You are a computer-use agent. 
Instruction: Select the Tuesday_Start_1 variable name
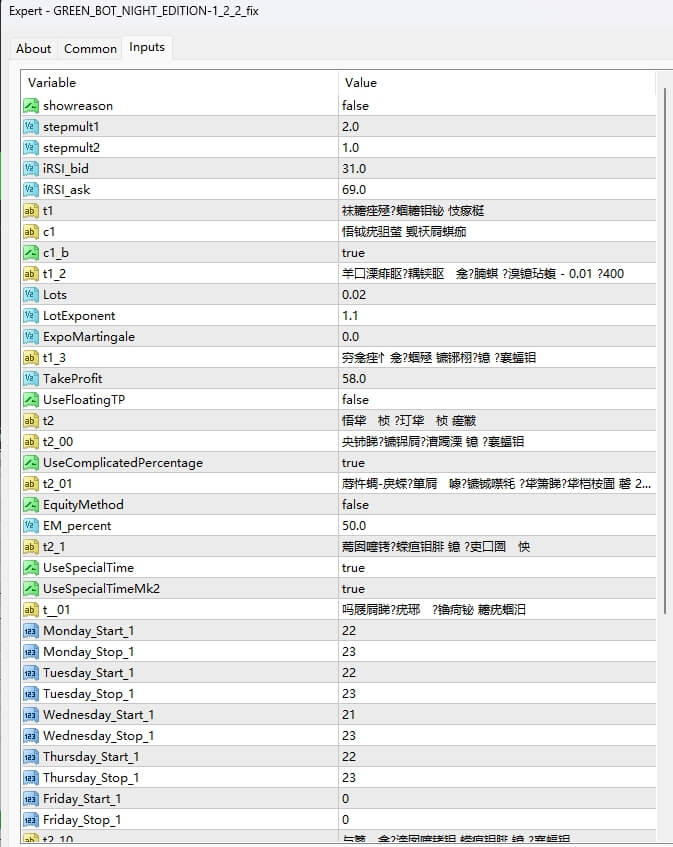89,673
